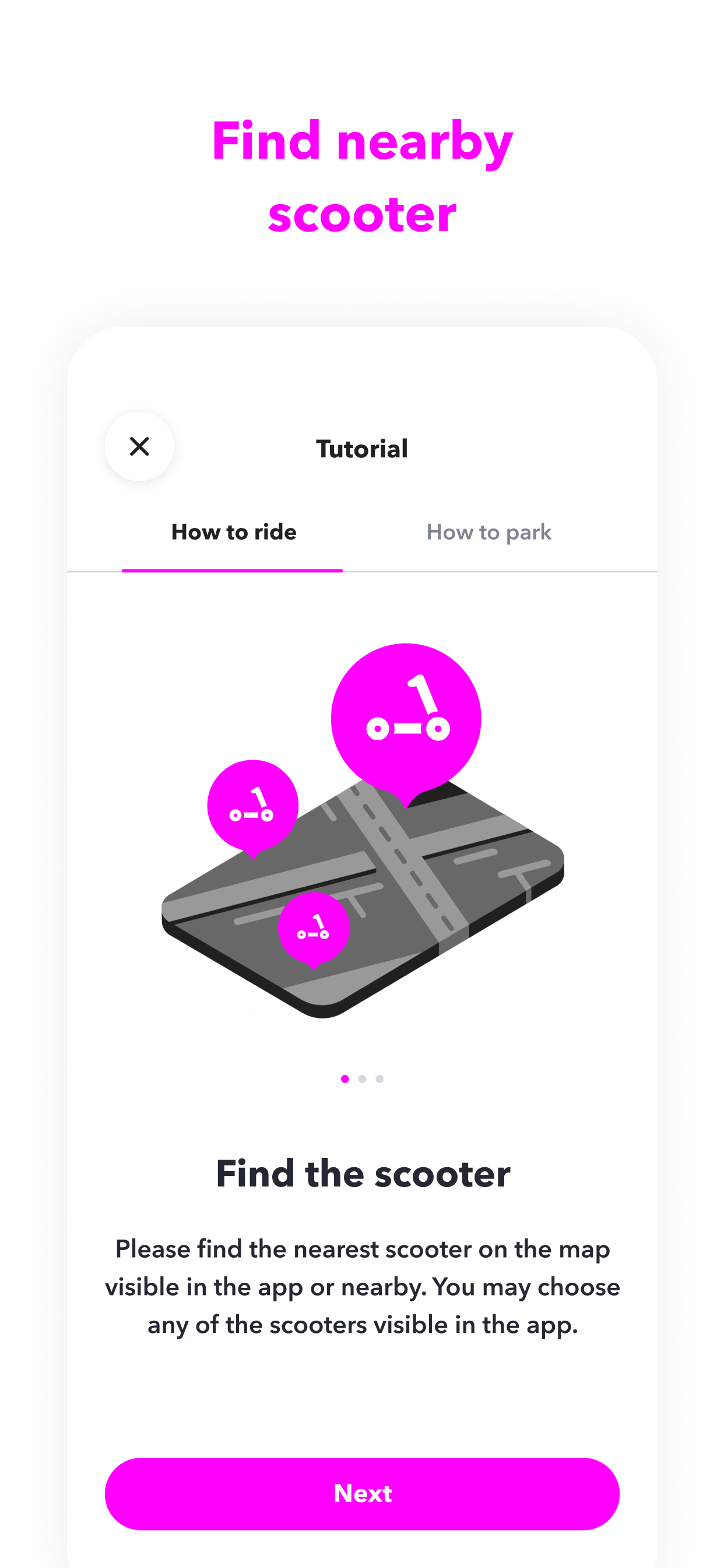Click the pink underline below How to ride
The width and height of the screenshot is (724, 1568).
pos(232,570)
